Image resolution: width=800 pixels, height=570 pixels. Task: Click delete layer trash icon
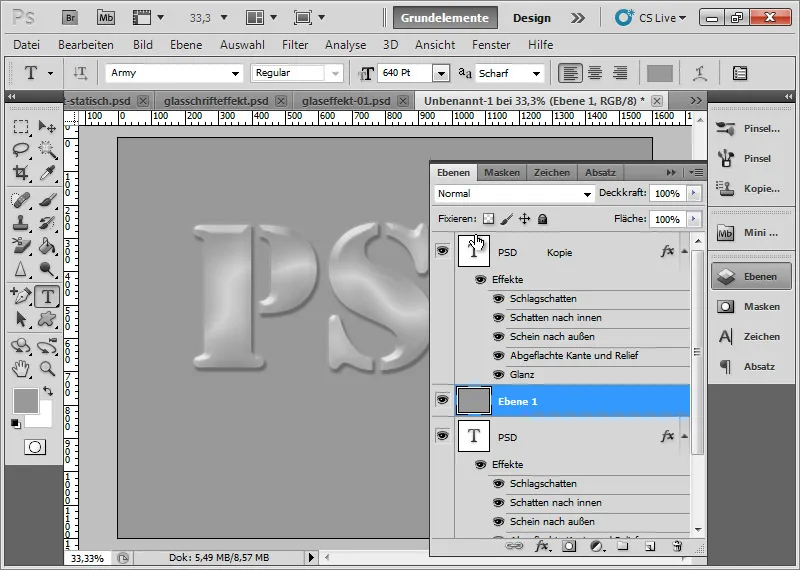pos(677,546)
